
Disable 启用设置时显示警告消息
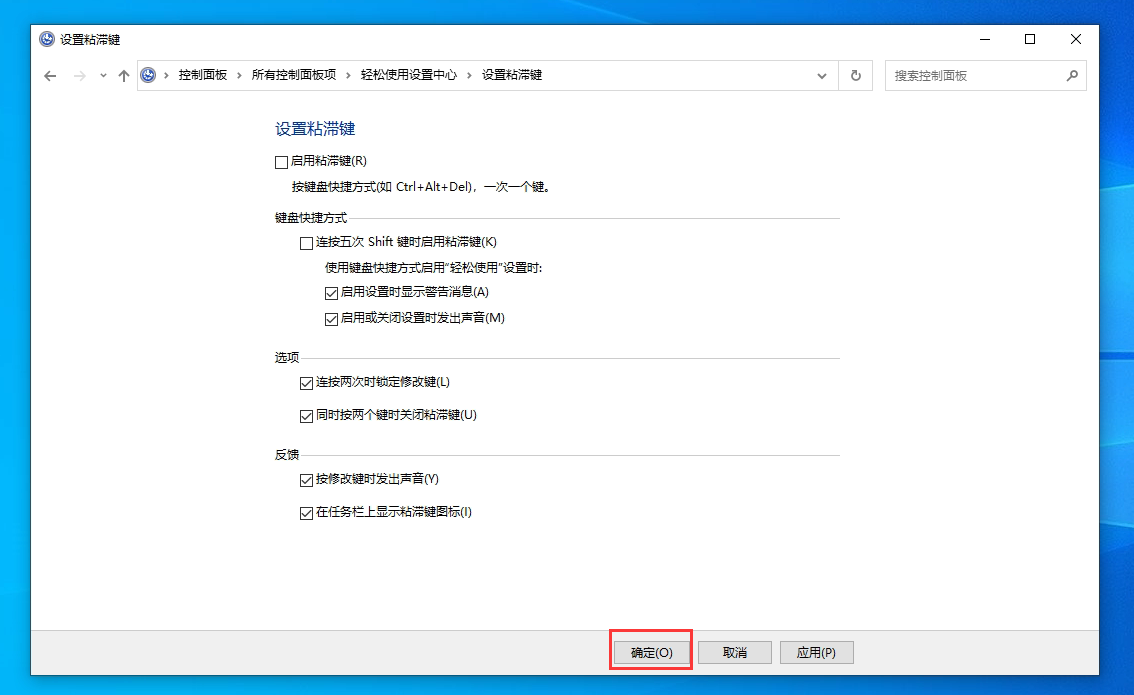coord(330,292)
